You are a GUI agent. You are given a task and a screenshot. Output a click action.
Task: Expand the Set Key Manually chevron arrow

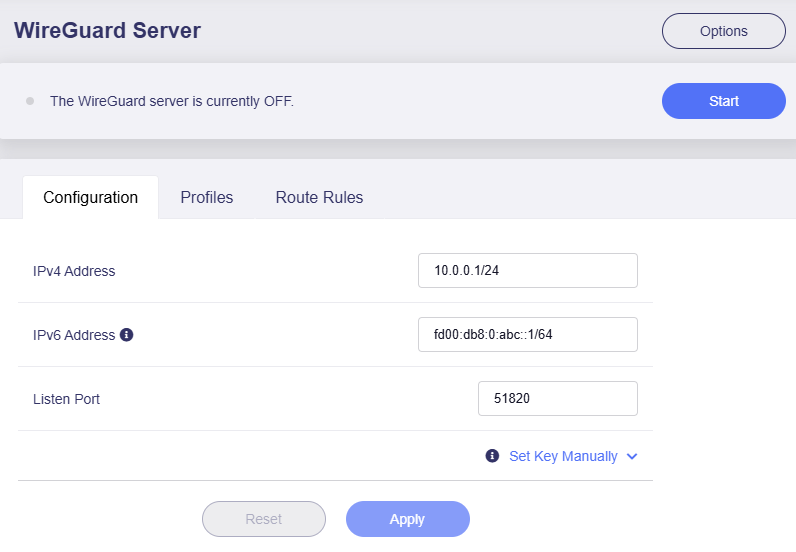click(x=632, y=457)
